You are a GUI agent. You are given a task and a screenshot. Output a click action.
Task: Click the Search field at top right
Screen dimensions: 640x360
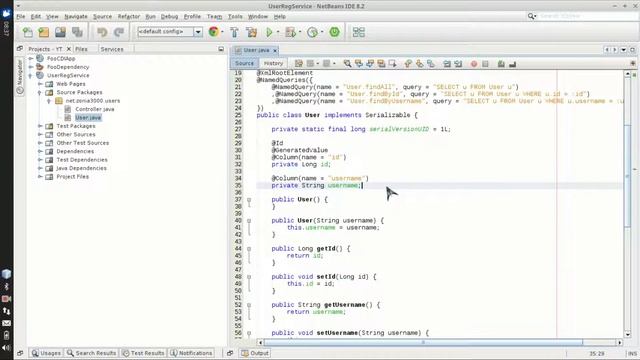click(x=587, y=16)
